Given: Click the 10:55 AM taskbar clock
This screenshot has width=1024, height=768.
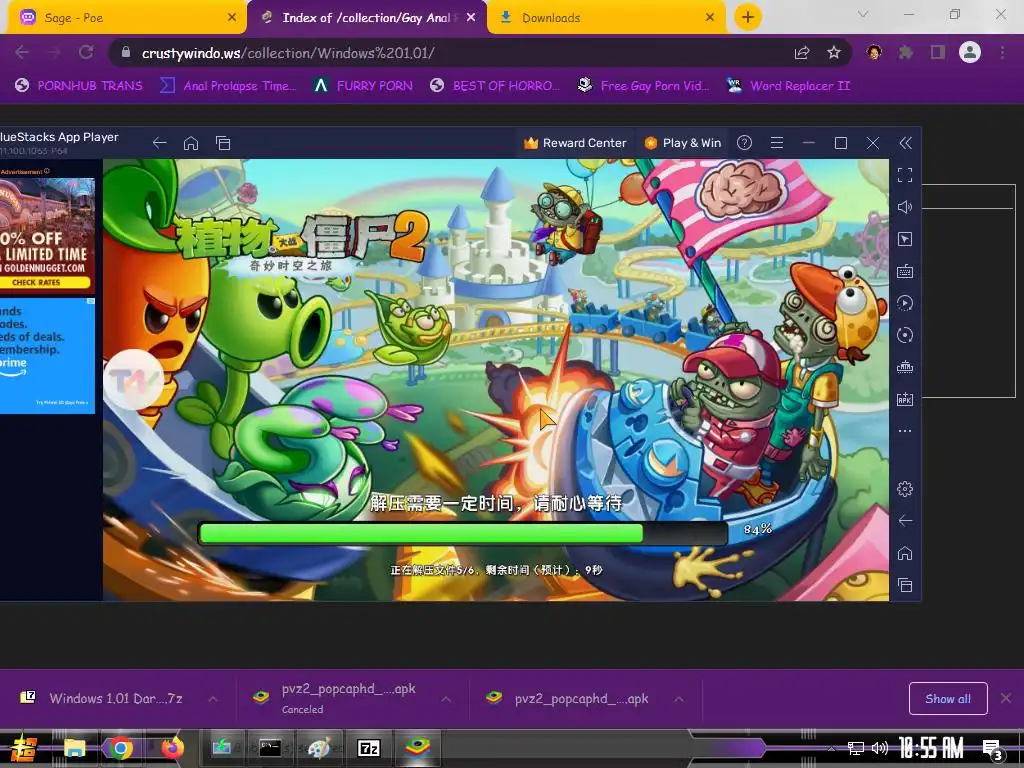Looking at the screenshot, I should [931, 748].
